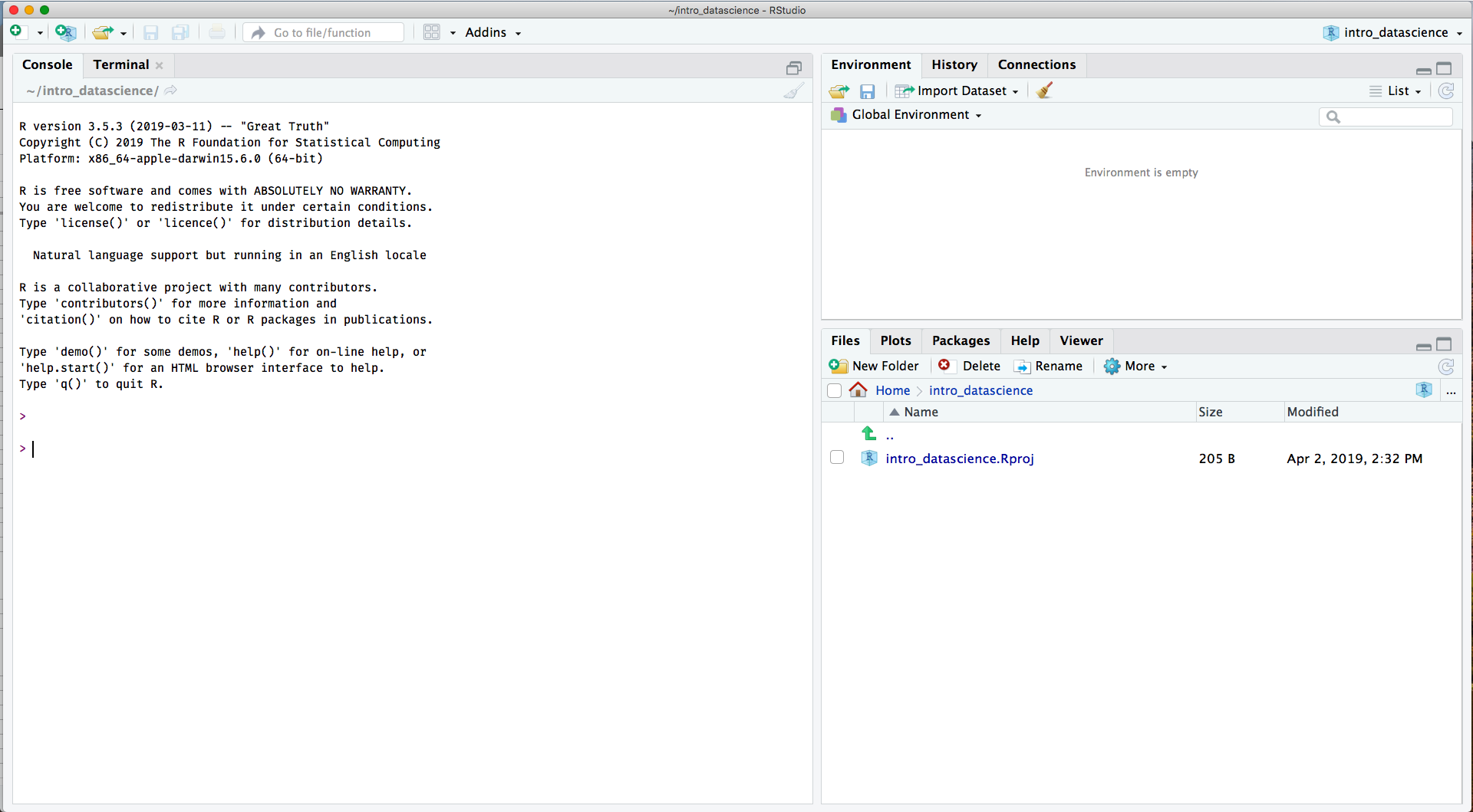
Task: Open the Global Environment dropdown
Action: coord(906,115)
